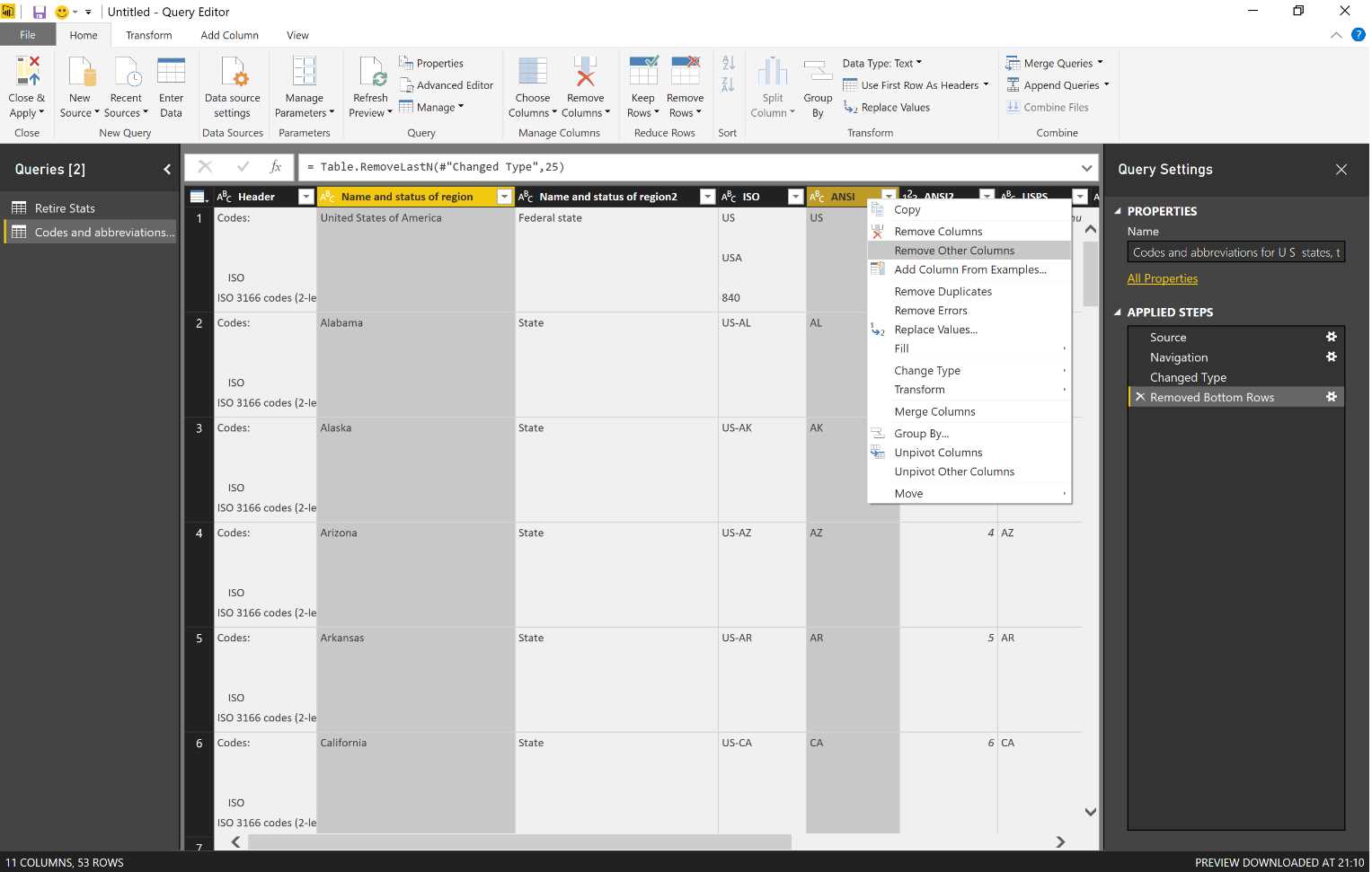
Task: Expand the formula bar with its arrow
Action: tap(1086, 167)
